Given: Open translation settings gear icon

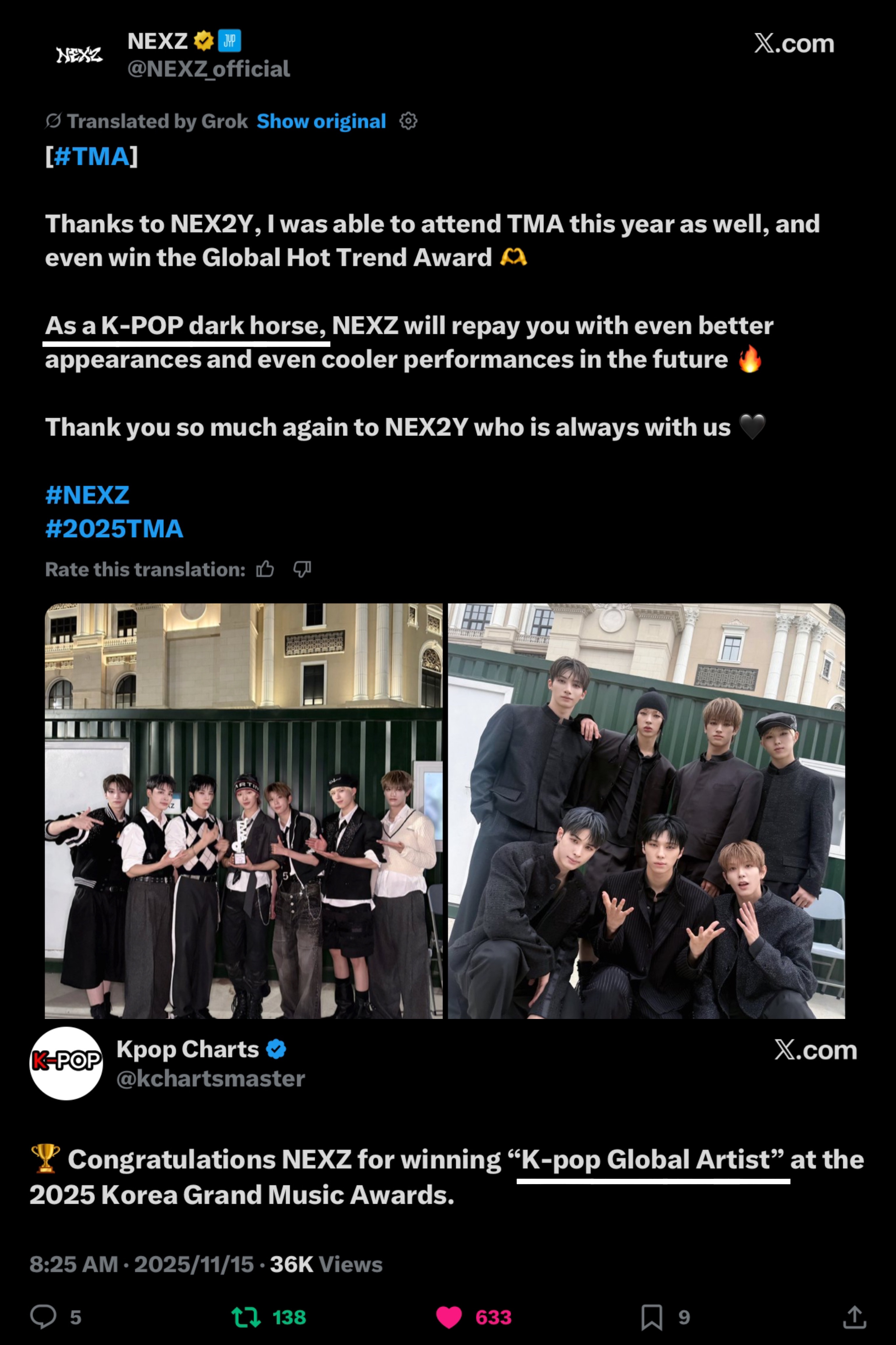Looking at the screenshot, I should coord(408,121).
